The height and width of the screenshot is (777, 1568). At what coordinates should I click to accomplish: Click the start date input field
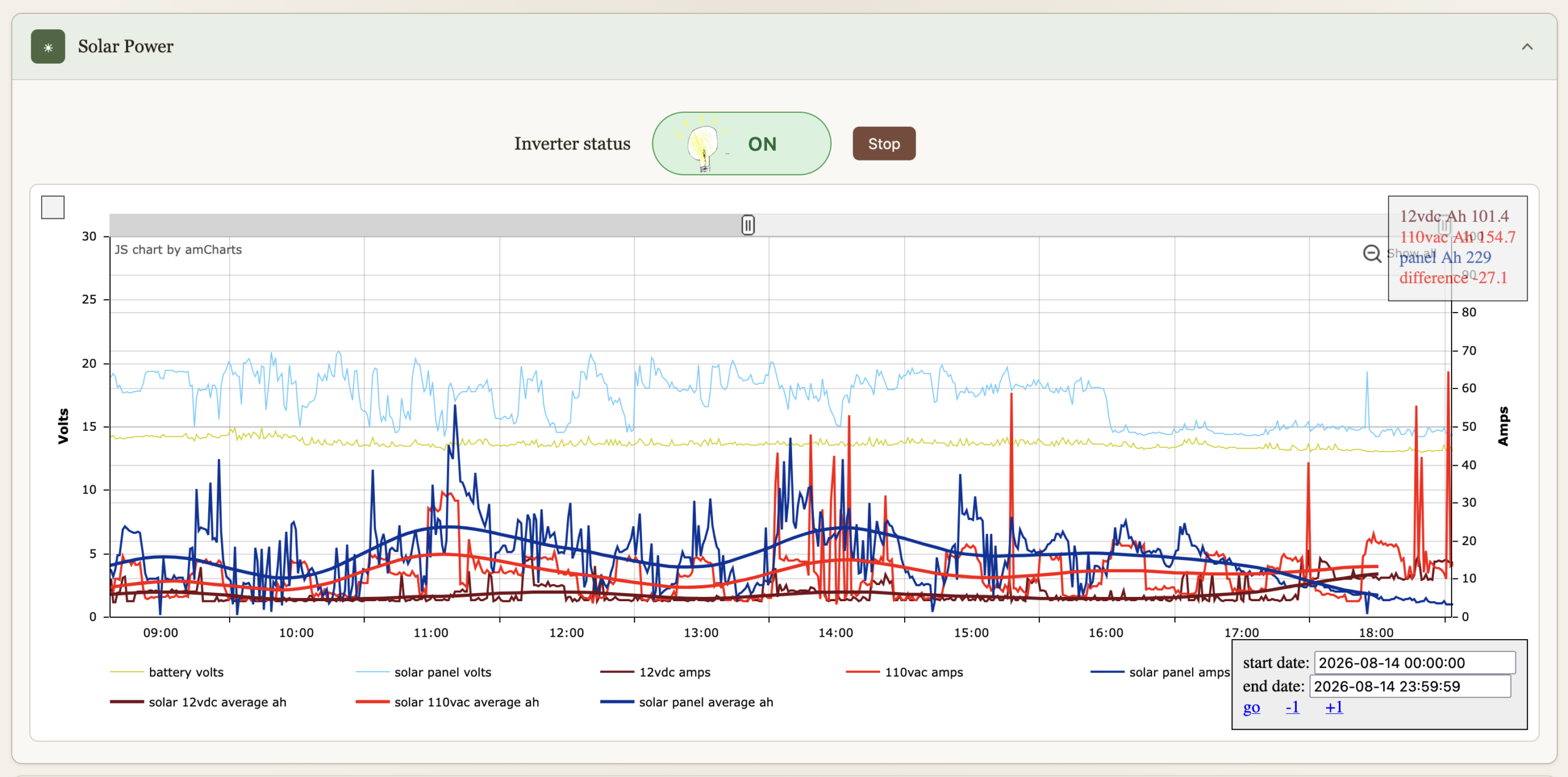[x=1415, y=663]
